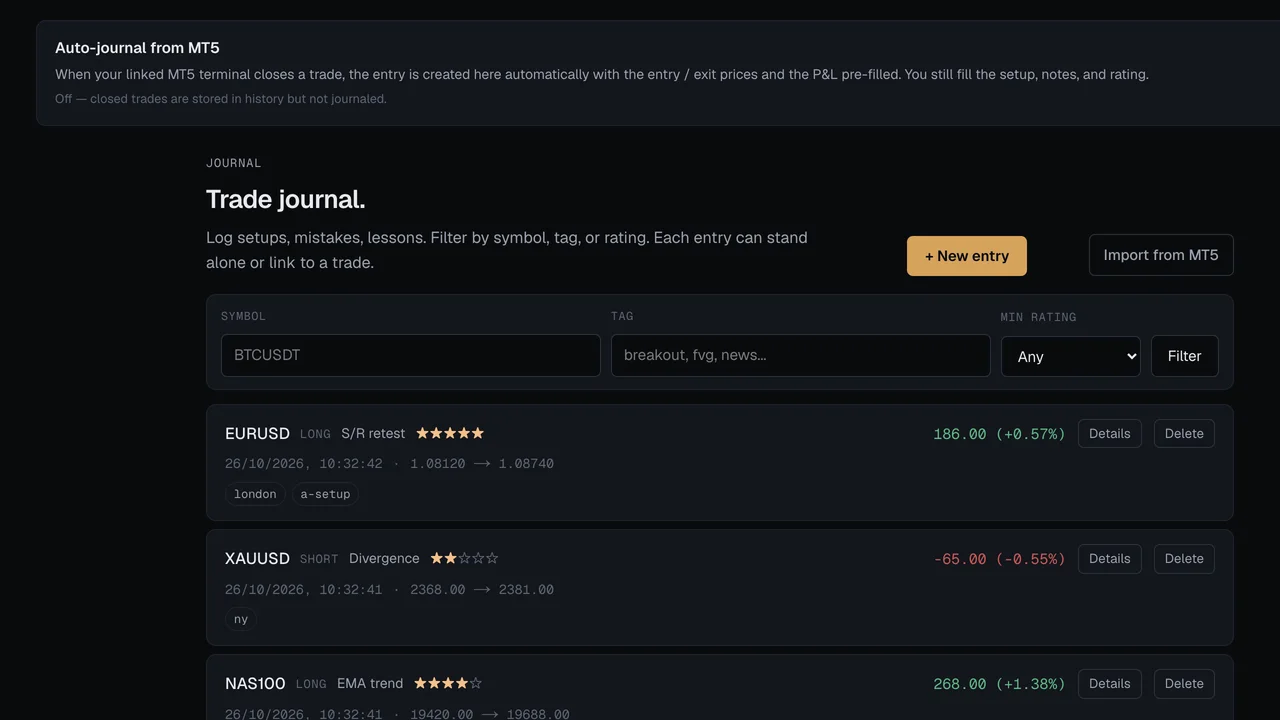
Task: Open the Min rating dropdown
Action: tap(1071, 356)
